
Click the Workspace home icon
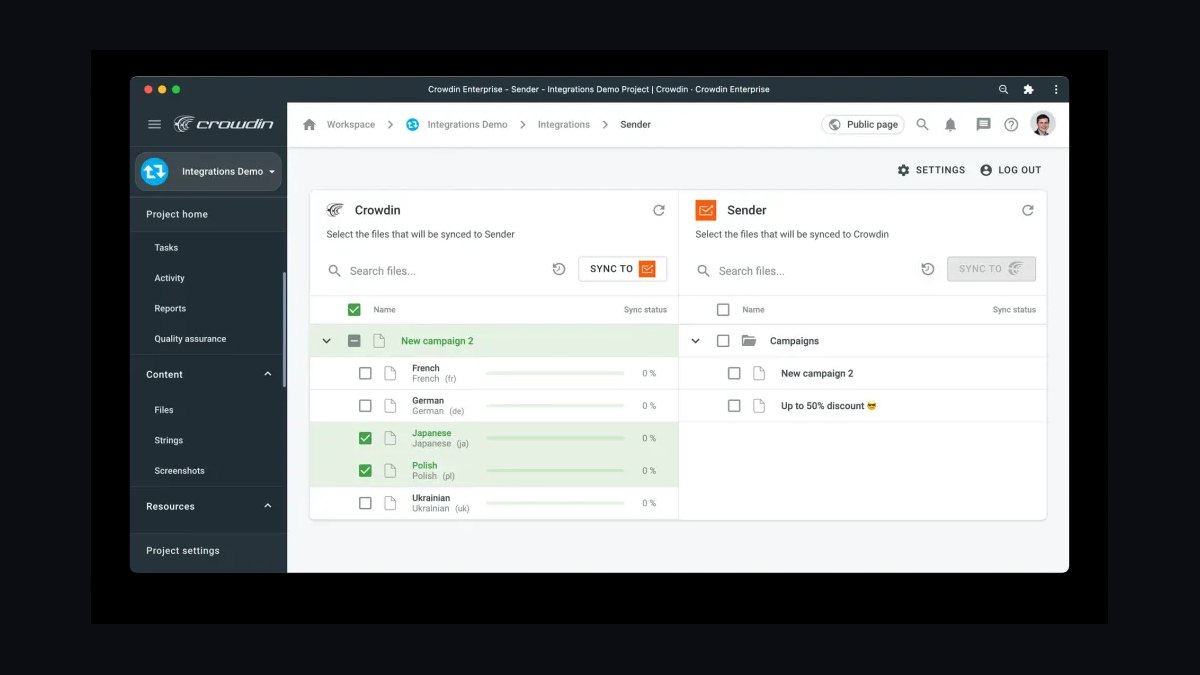pos(309,125)
